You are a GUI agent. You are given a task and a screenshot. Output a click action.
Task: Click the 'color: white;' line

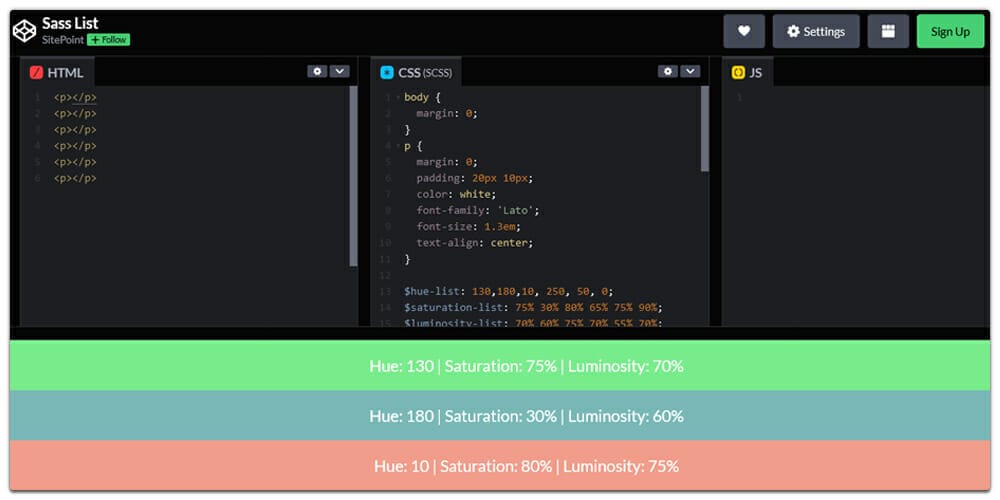coord(456,194)
